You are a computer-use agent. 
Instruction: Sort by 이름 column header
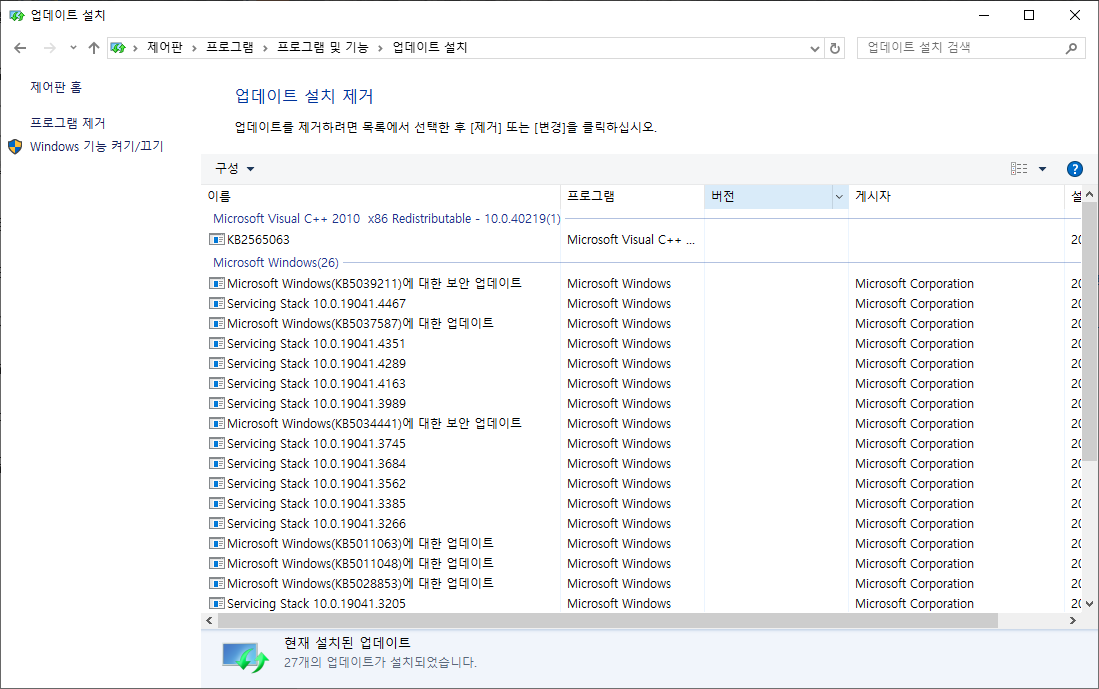381,196
